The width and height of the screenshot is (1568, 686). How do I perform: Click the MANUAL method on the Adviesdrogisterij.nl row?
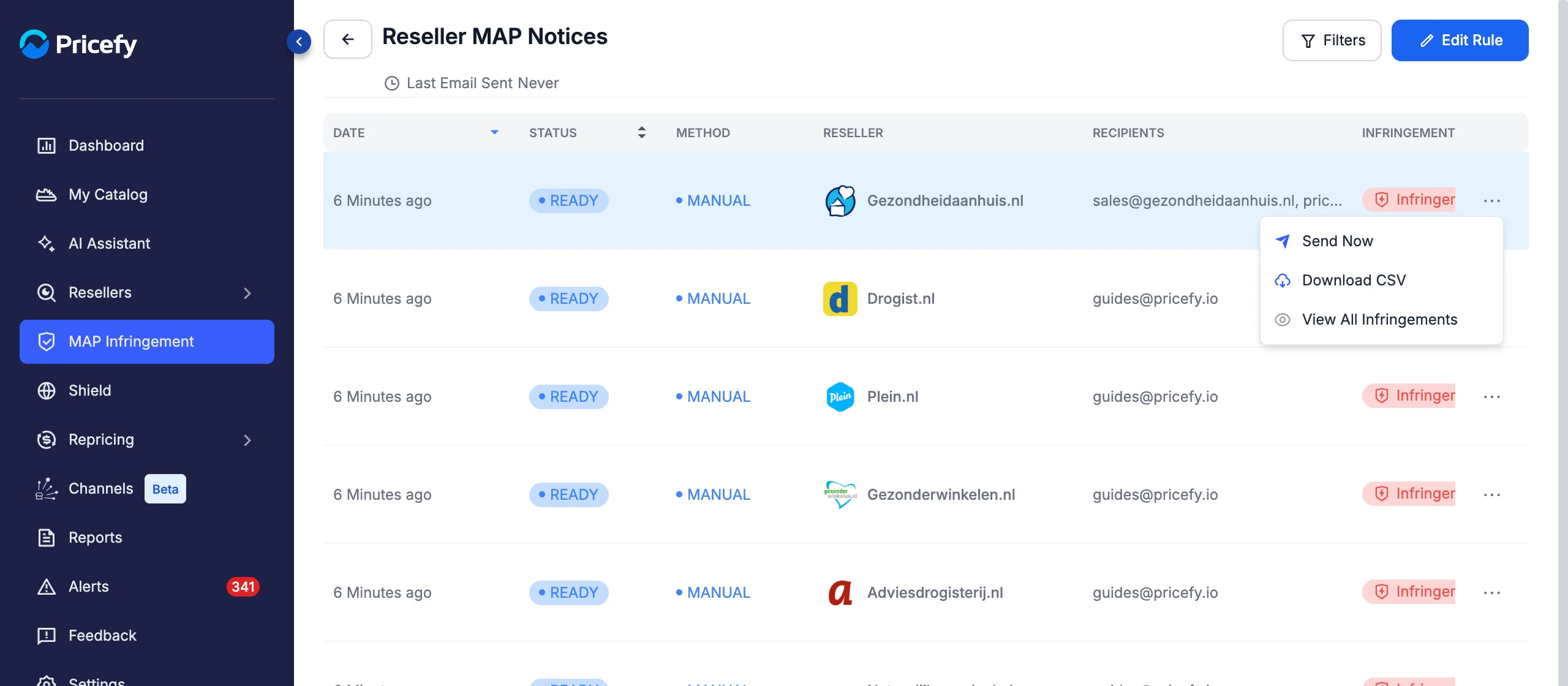click(713, 593)
